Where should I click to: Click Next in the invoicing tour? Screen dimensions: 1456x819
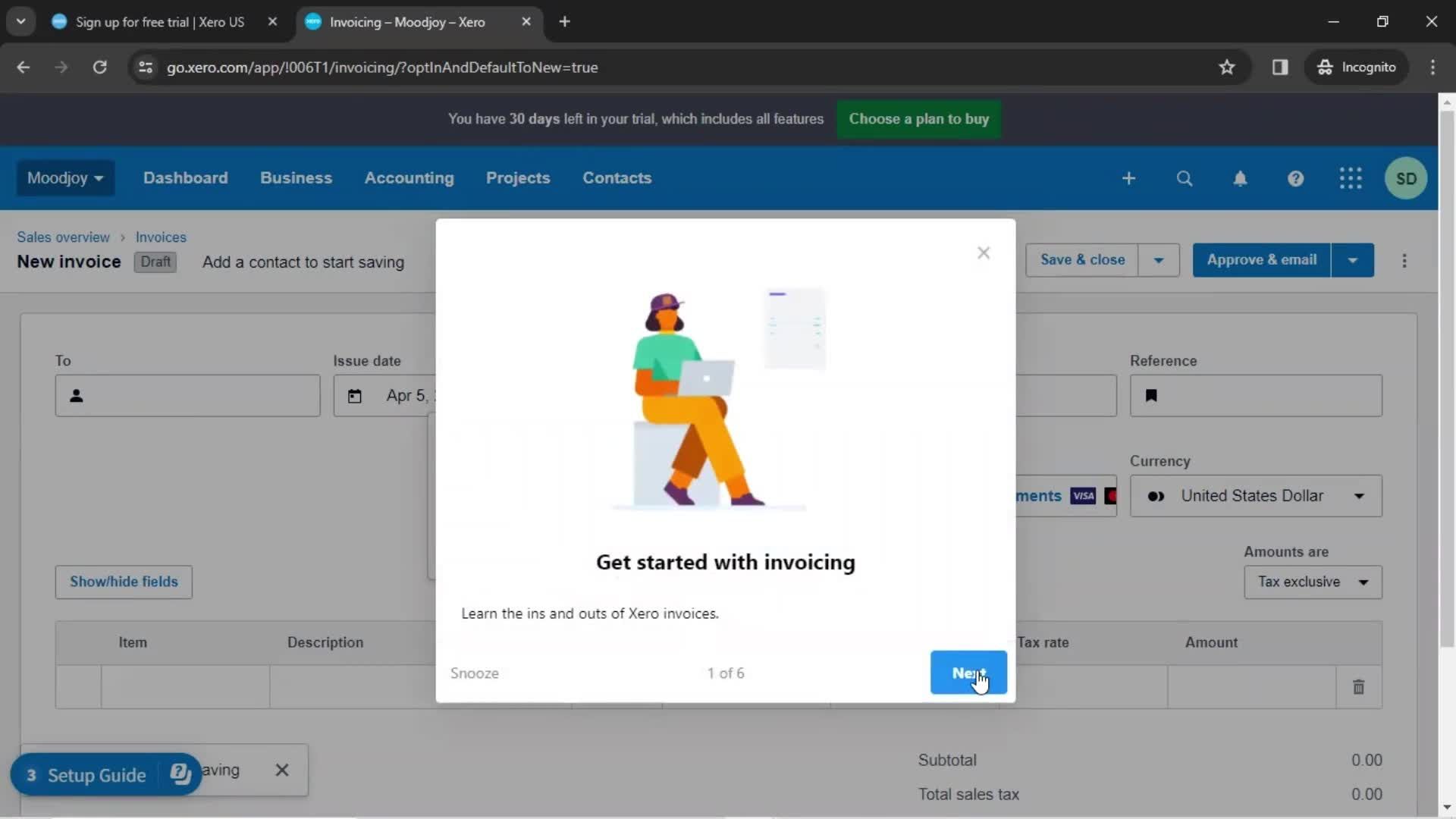(x=968, y=673)
